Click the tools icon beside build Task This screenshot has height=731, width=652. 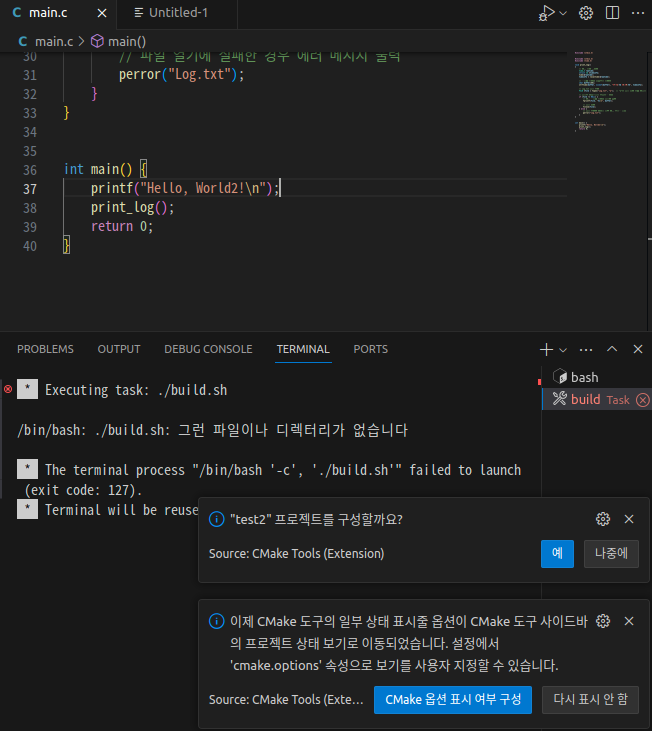pos(559,399)
